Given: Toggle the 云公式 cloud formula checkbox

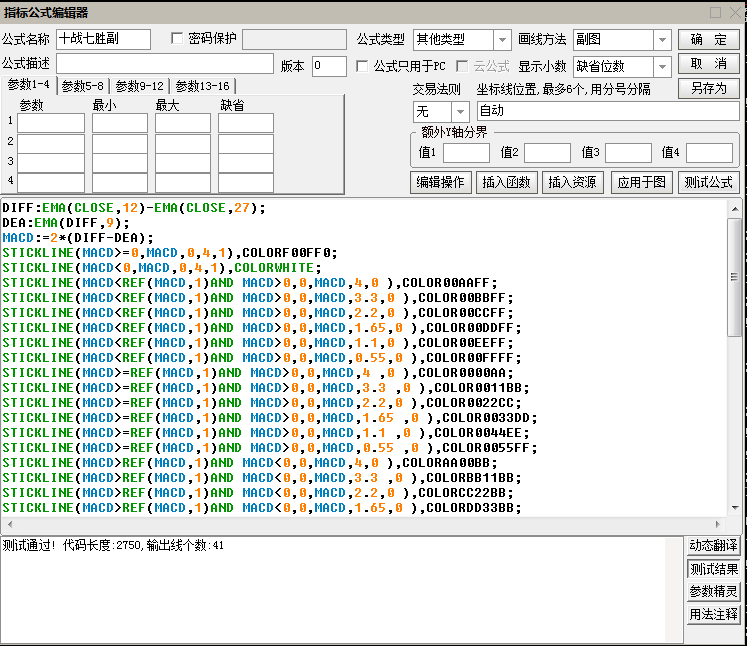Looking at the screenshot, I should (462, 66).
